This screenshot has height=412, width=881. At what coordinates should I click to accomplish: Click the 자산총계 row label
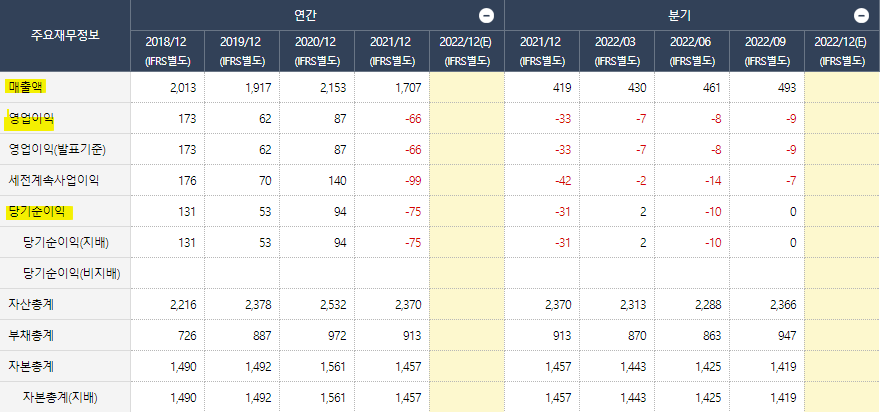tap(31, 305)
